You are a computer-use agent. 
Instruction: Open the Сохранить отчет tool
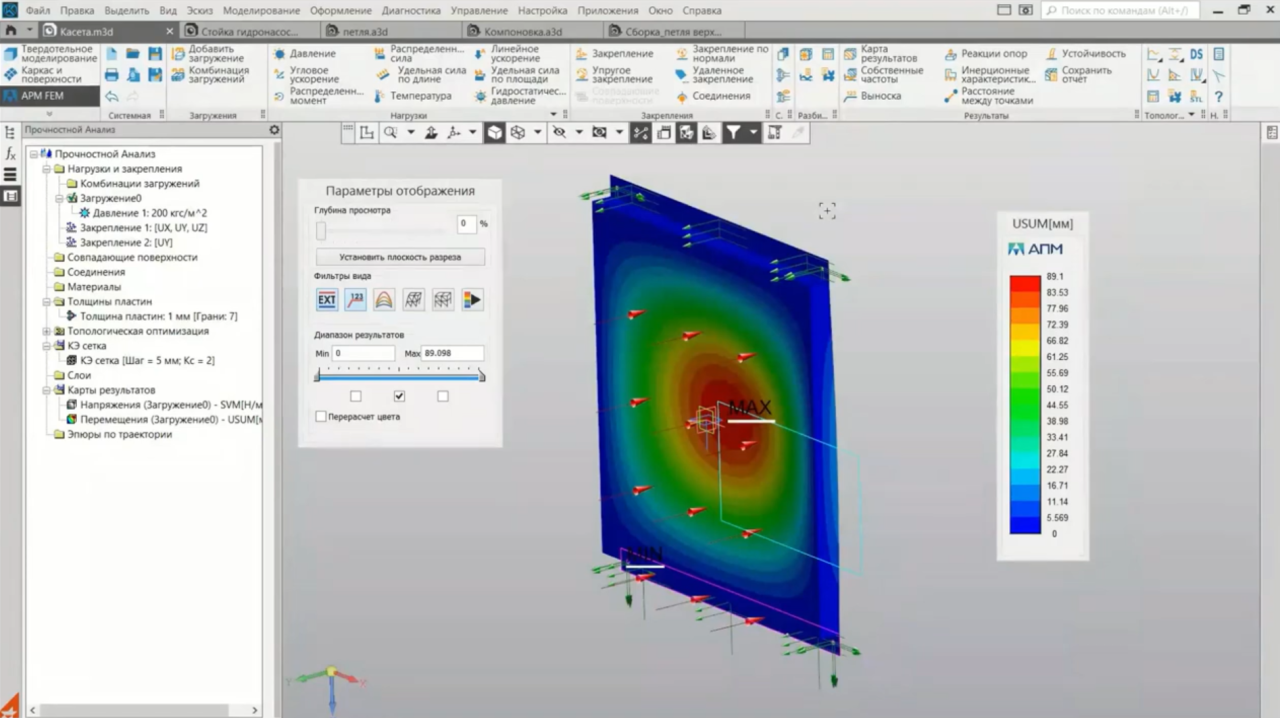pos(1087,73)
